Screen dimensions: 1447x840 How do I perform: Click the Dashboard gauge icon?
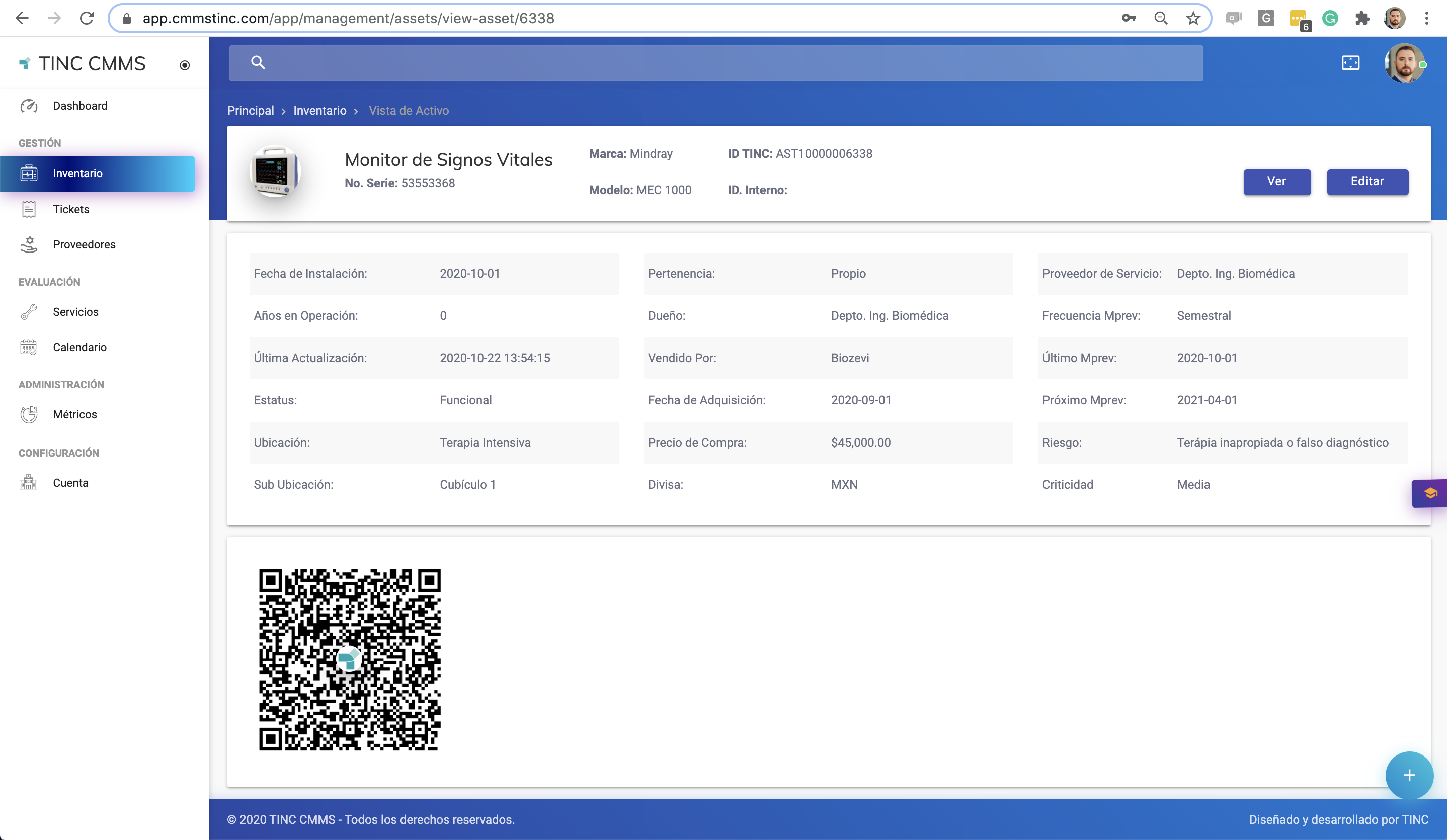[x=29, y=106]
